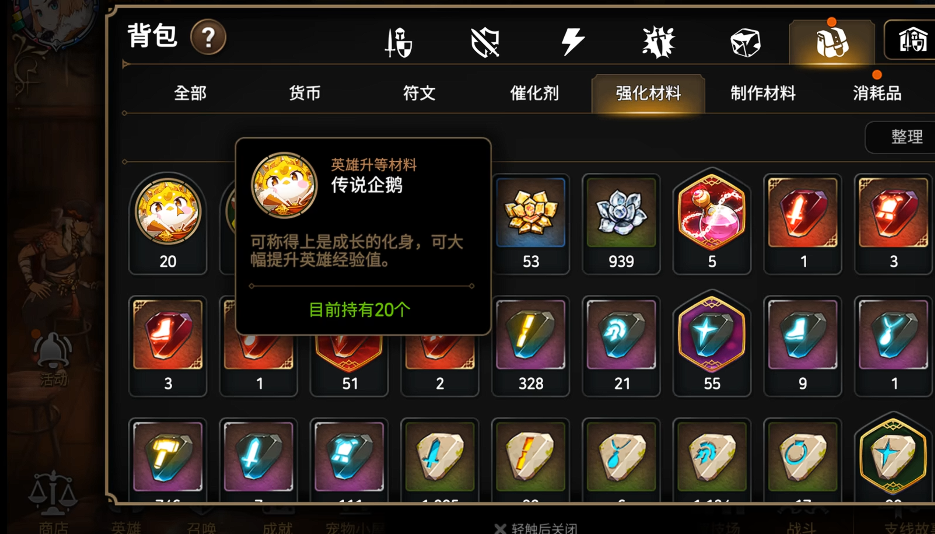Screen dimensions: 935x534
Task: Click the 整理 sort button
Action: tap(906, 137)
